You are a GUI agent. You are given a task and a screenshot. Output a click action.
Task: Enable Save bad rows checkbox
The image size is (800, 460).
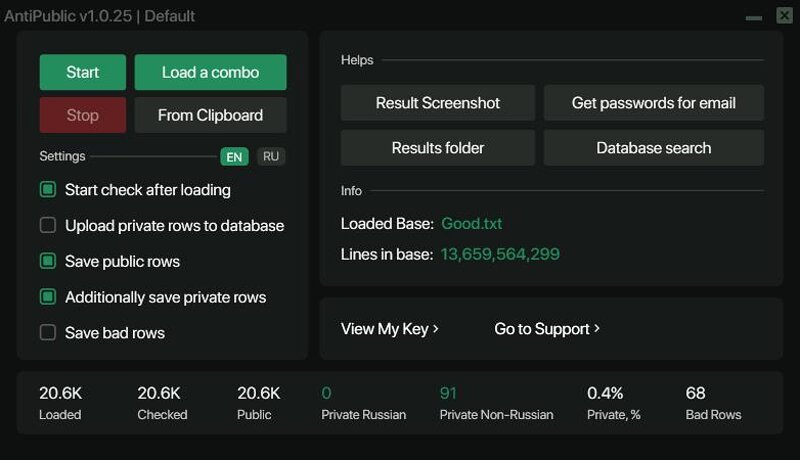pos(48,333)
